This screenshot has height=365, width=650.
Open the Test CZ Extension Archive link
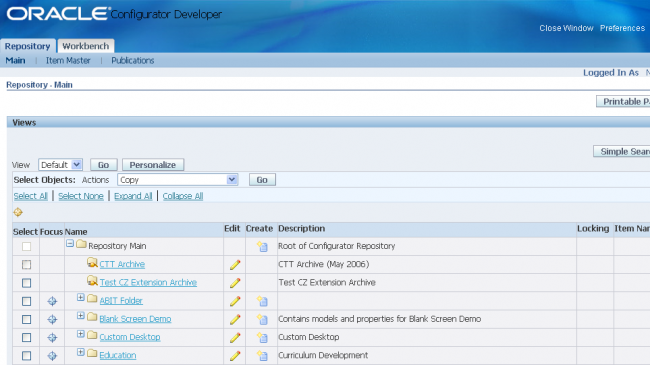(x=148, y=282)
